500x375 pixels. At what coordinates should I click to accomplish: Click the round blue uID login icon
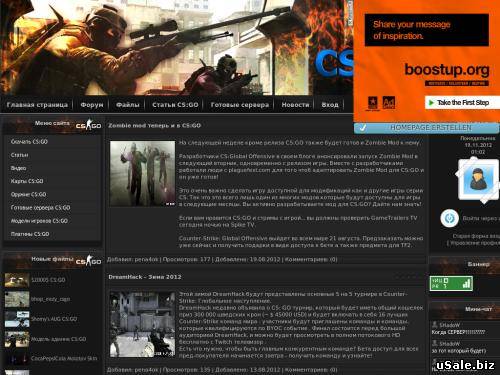(x=449, y=218)
